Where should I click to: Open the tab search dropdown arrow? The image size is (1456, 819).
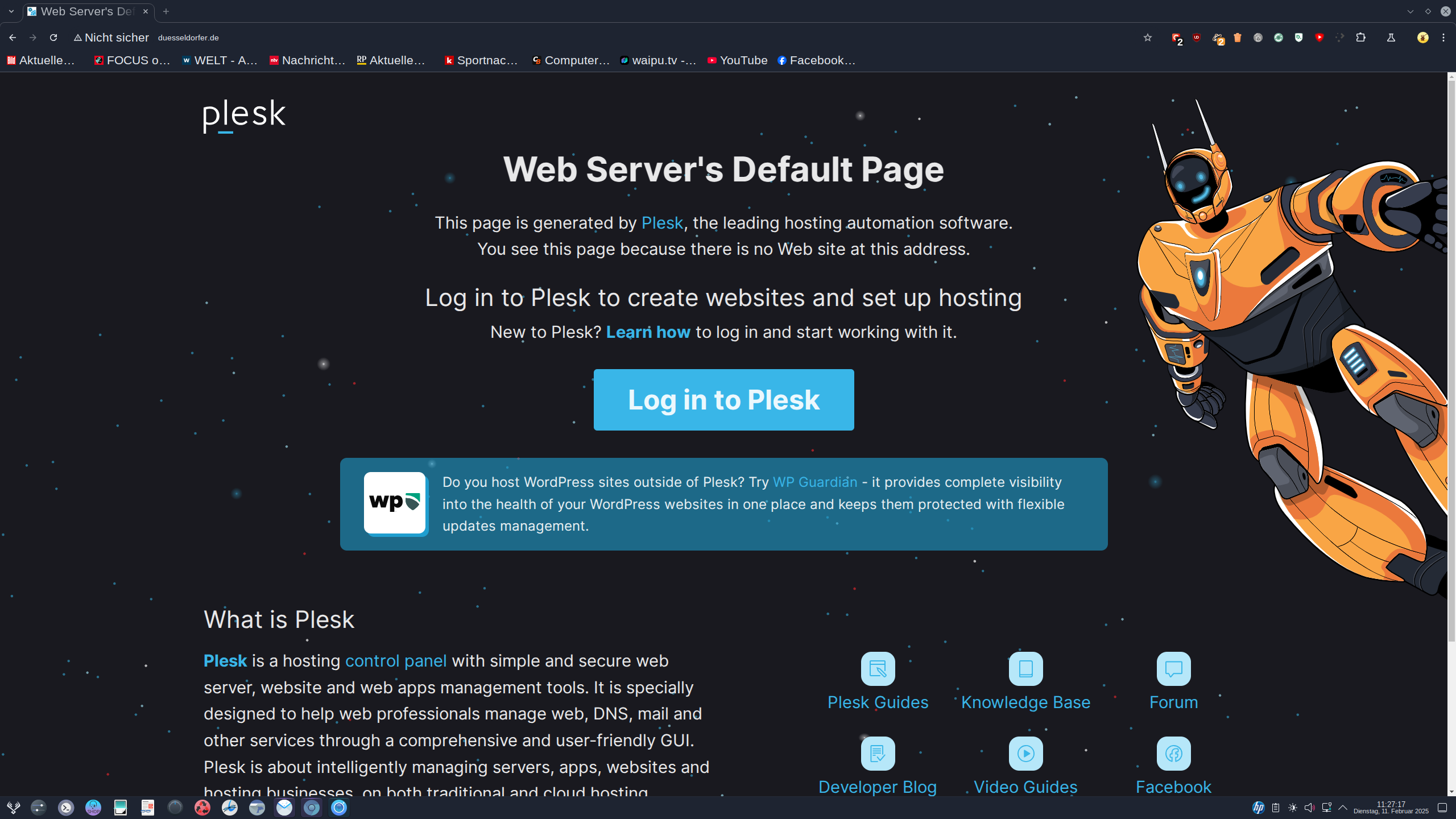[11, 11]
